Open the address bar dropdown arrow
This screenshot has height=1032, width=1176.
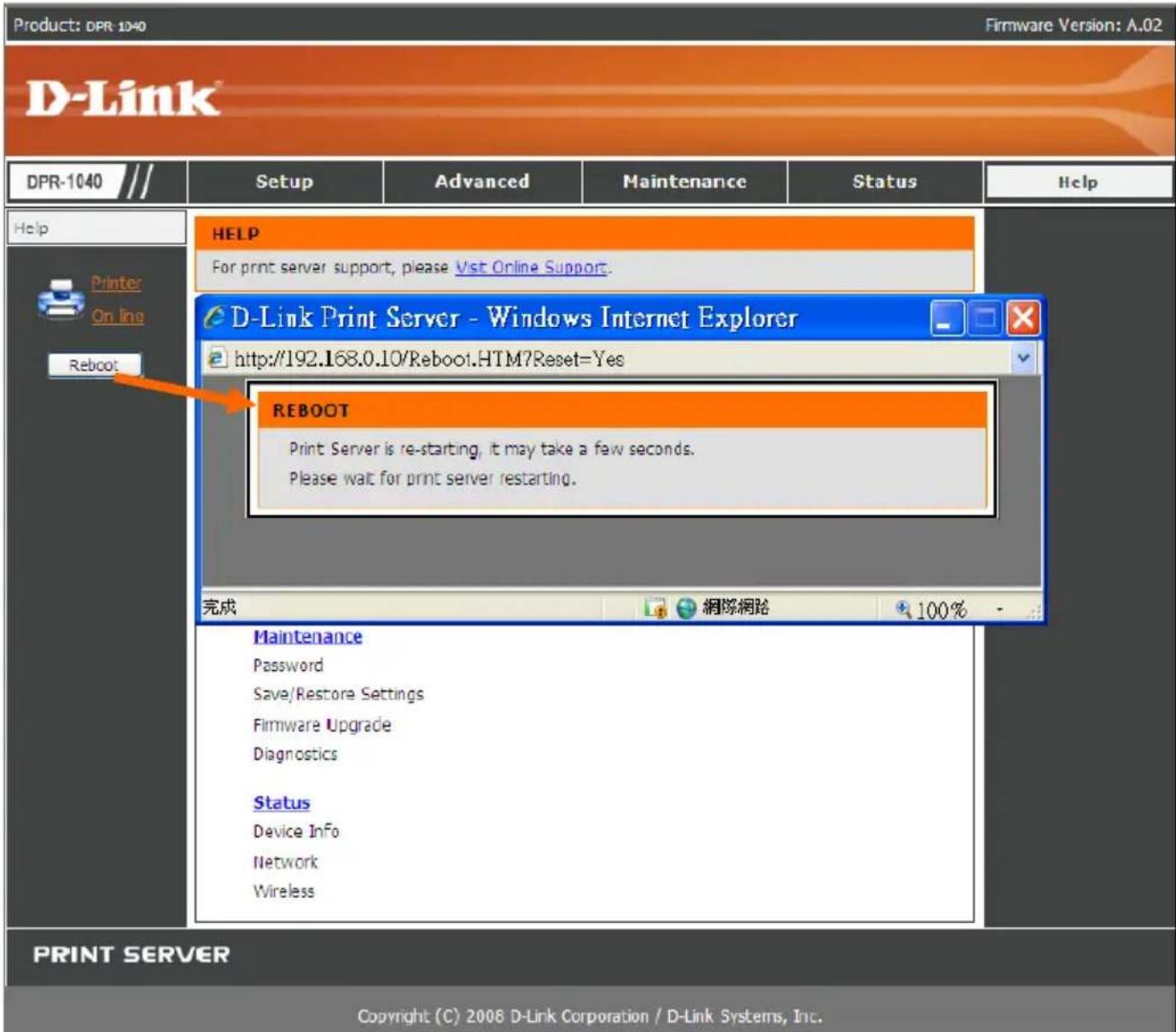1023,359
